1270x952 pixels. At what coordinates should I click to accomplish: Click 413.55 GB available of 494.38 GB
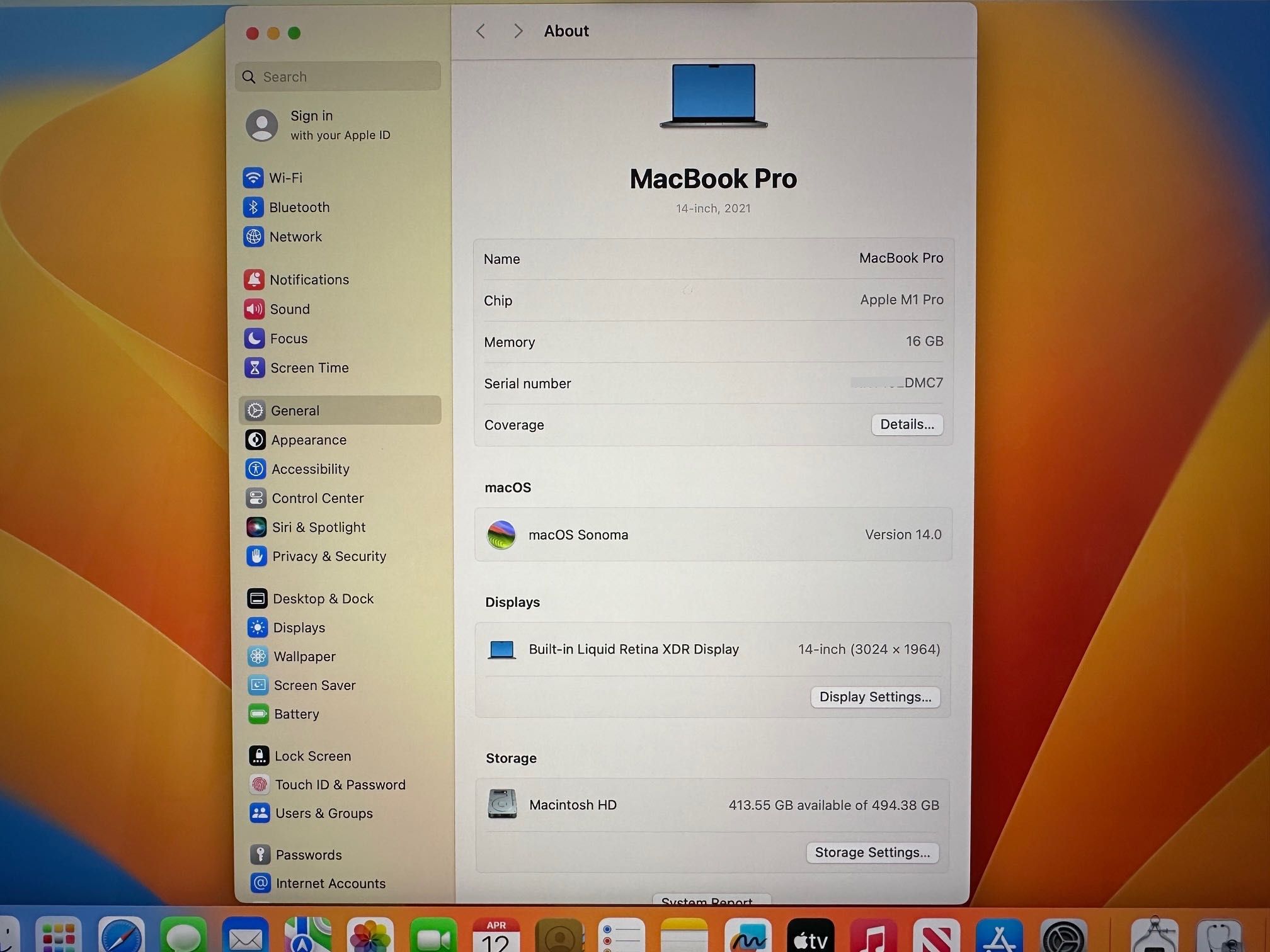coord(833,805)
